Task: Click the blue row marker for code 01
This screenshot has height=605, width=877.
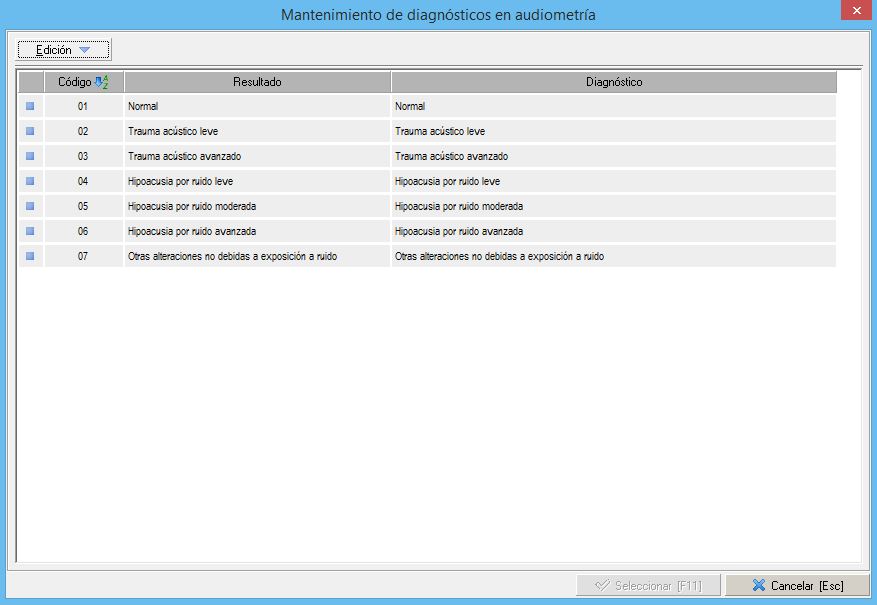Action: click(x=30, y=106)
